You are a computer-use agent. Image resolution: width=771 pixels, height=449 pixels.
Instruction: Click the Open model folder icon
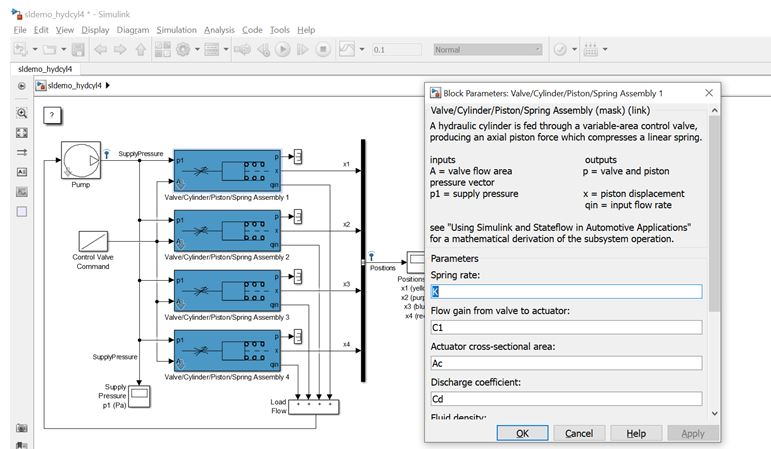point(50,49)
